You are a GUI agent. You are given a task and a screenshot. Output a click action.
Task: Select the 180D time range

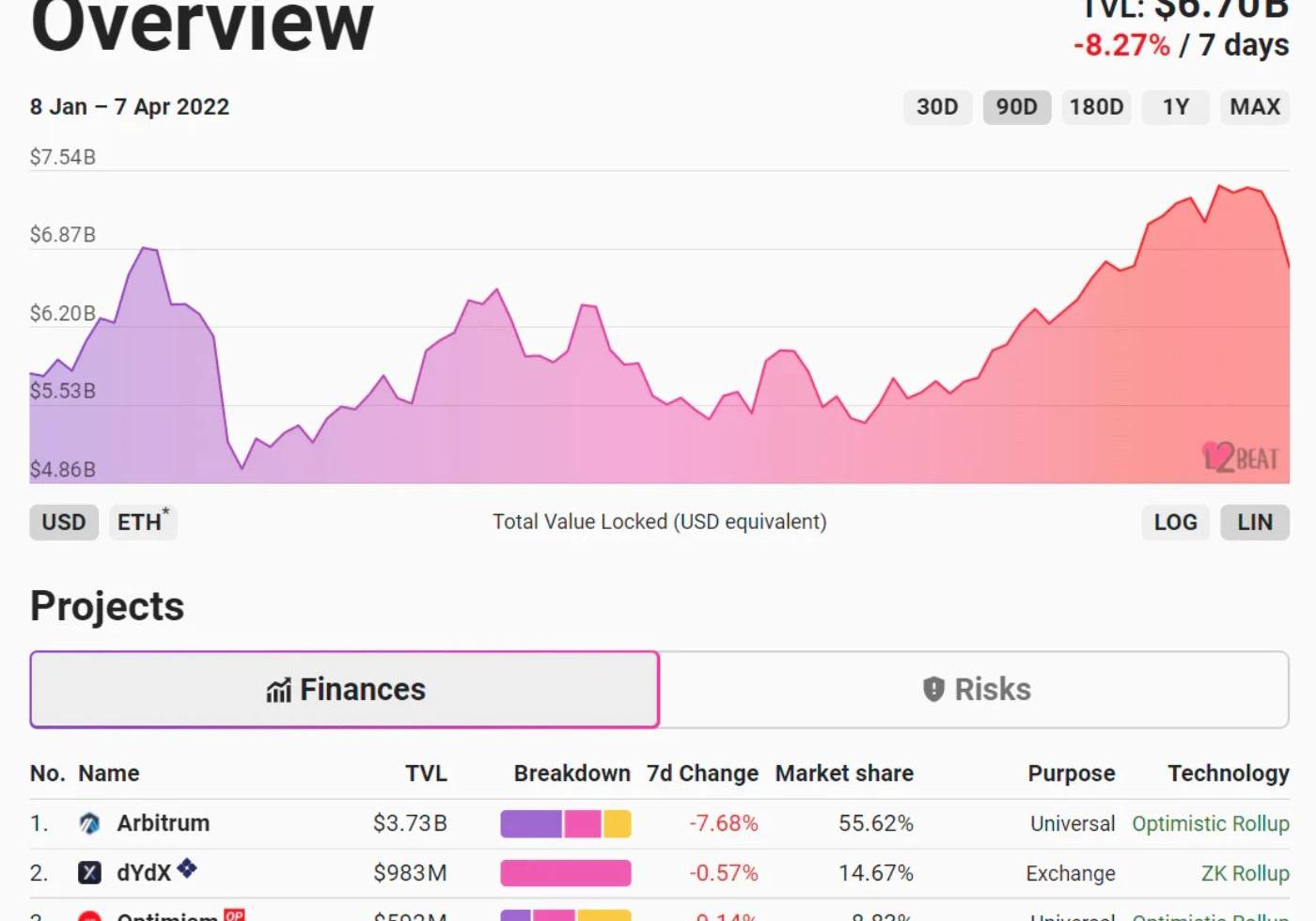click(1096, 107)
